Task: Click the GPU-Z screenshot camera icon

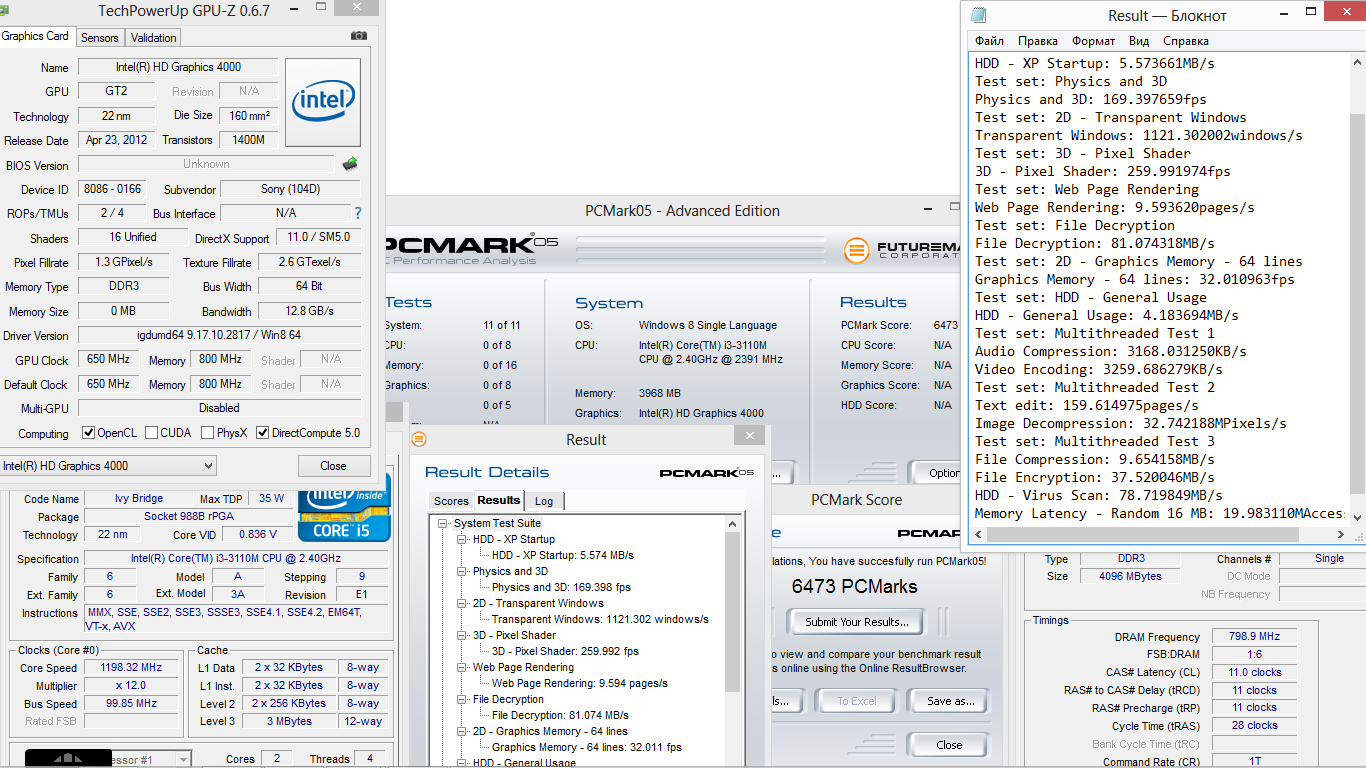Action: tap(359, 36)
